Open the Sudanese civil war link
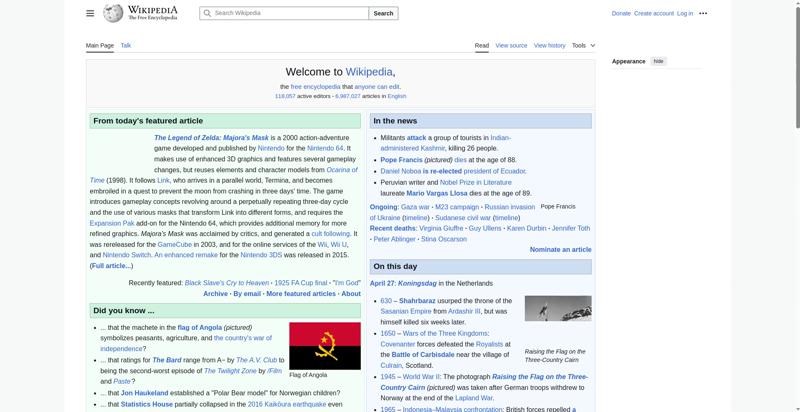800x412 pixels. tap(463, 218)
